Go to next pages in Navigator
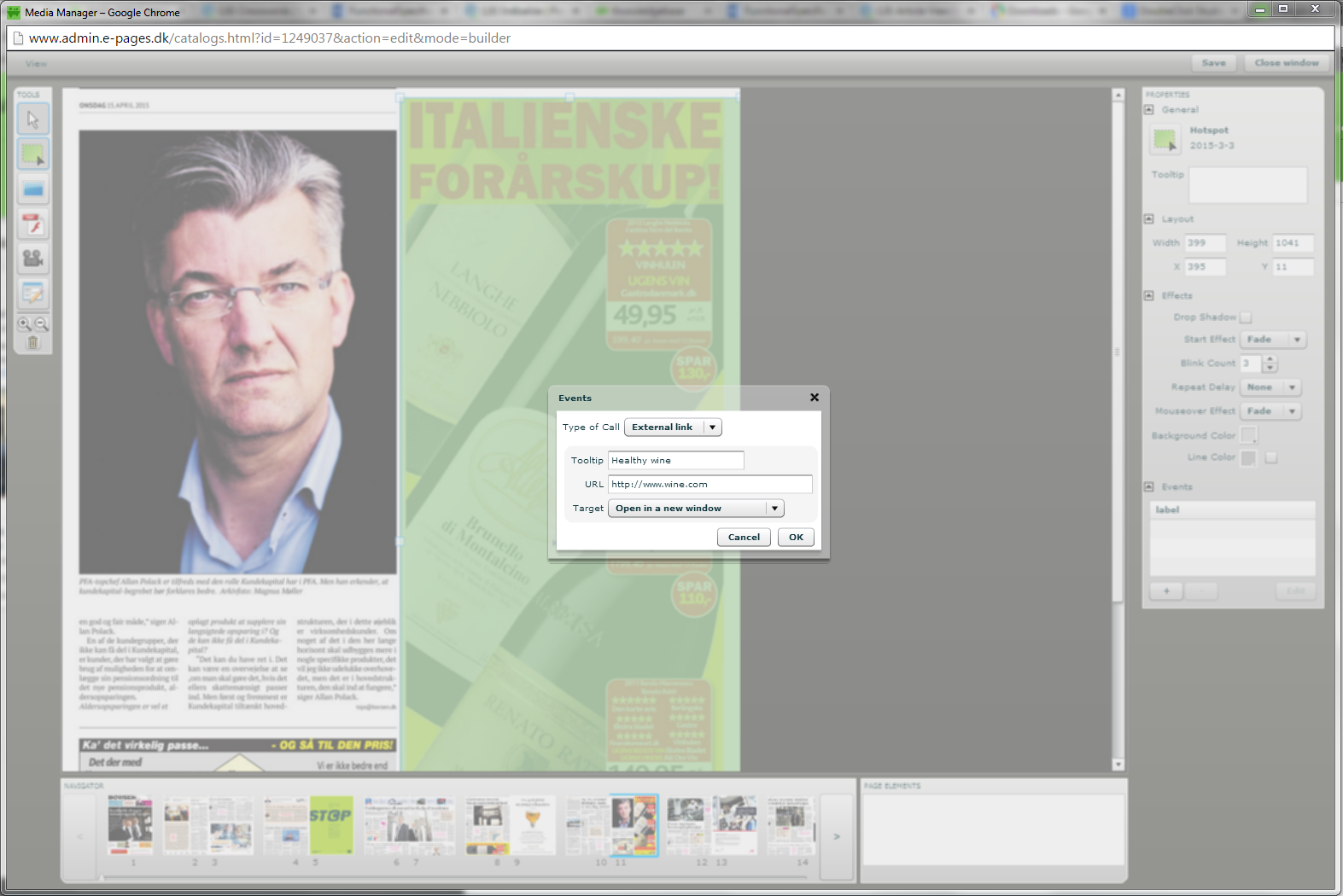This screenshot has width=1343, height=896. coord(837,837)
